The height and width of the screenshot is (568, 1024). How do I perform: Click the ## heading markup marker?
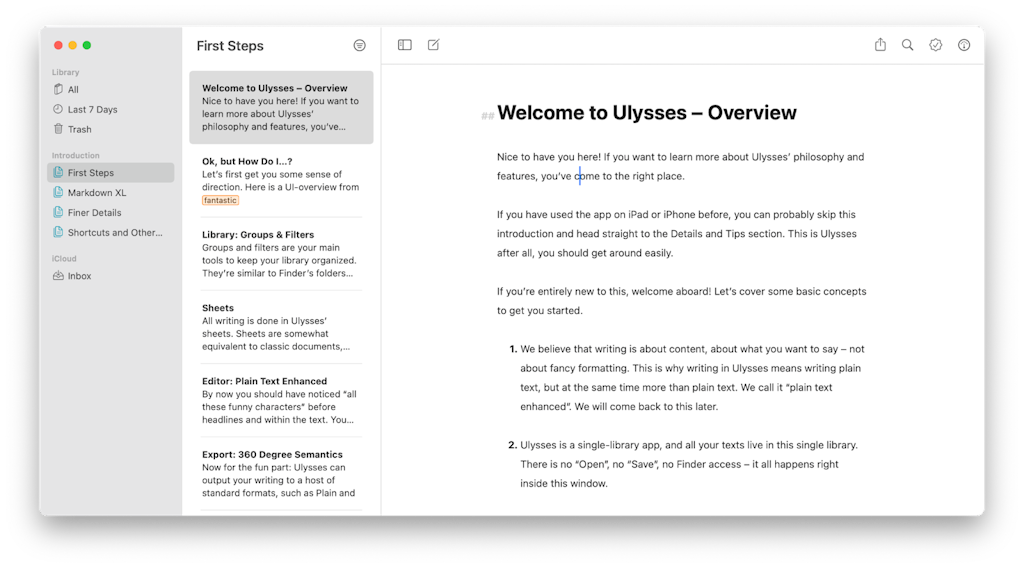[488, 116]
